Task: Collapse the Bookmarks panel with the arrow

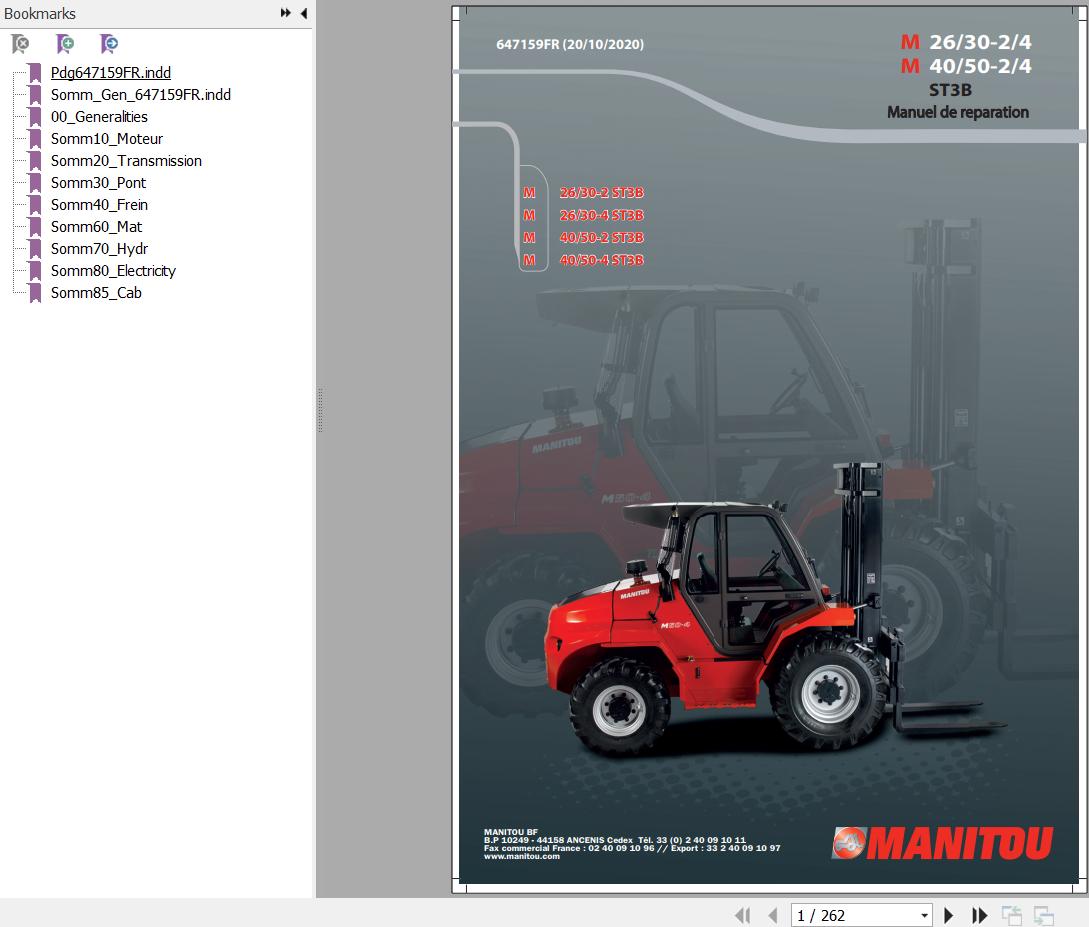Action: (x=304, y=13)
